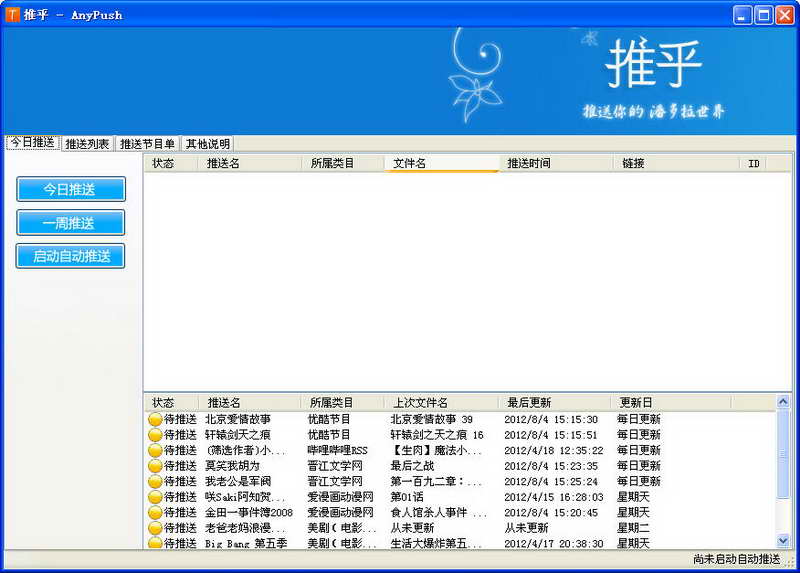Click status icon of 哔哩哔哩RSS row

[x=155, y=451]
